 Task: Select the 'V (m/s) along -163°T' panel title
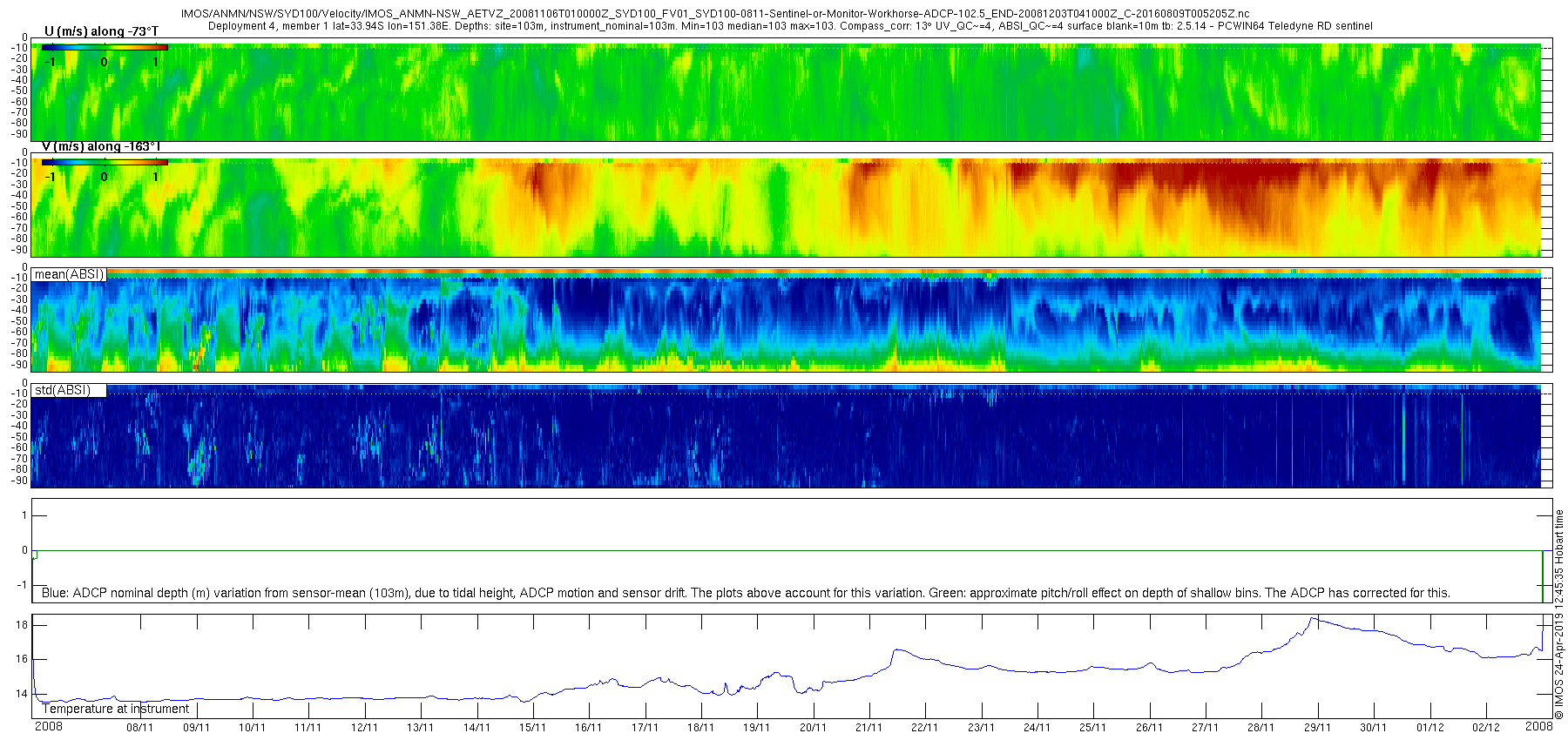pyautogui.click(x=101, y=146)
